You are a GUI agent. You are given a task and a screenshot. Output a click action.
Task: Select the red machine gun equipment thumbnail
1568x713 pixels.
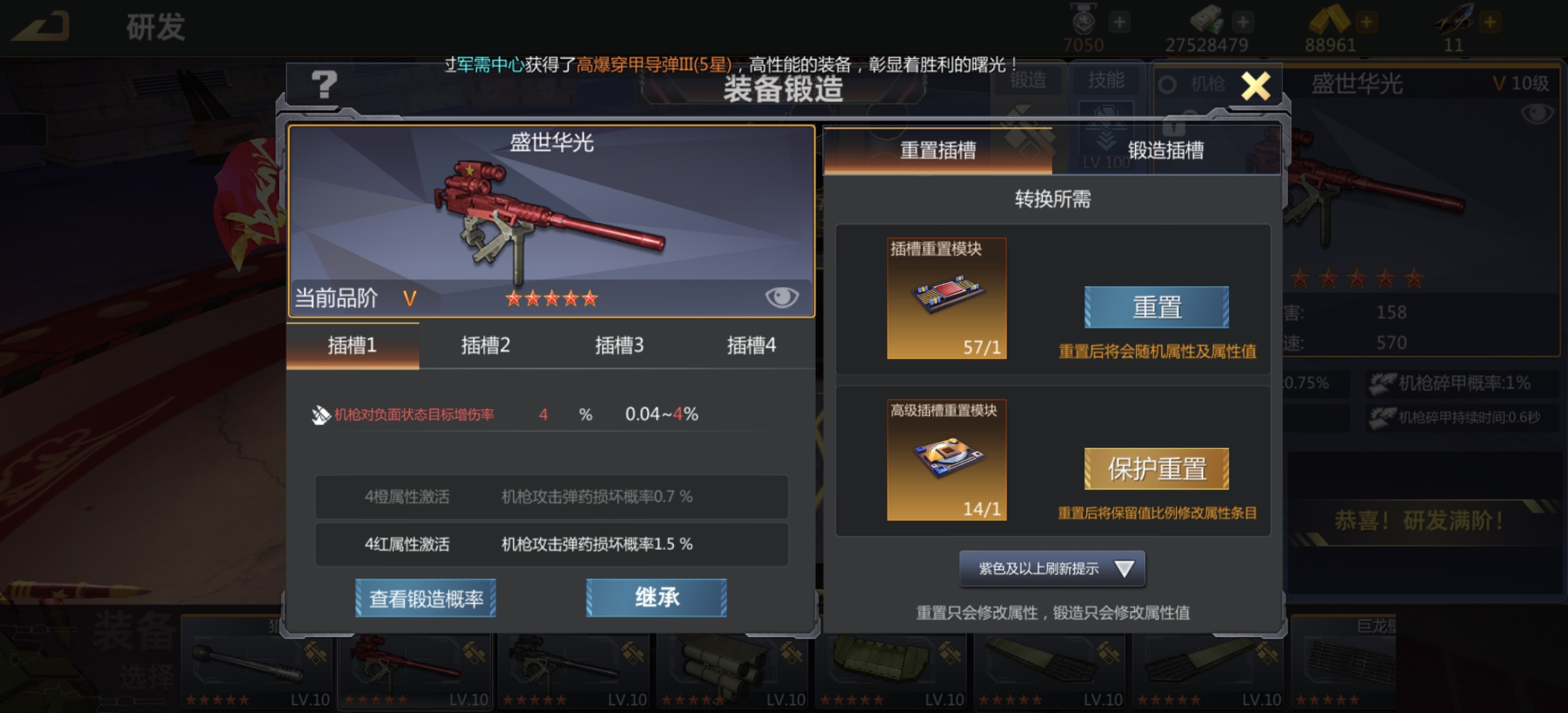click(416, 670)
